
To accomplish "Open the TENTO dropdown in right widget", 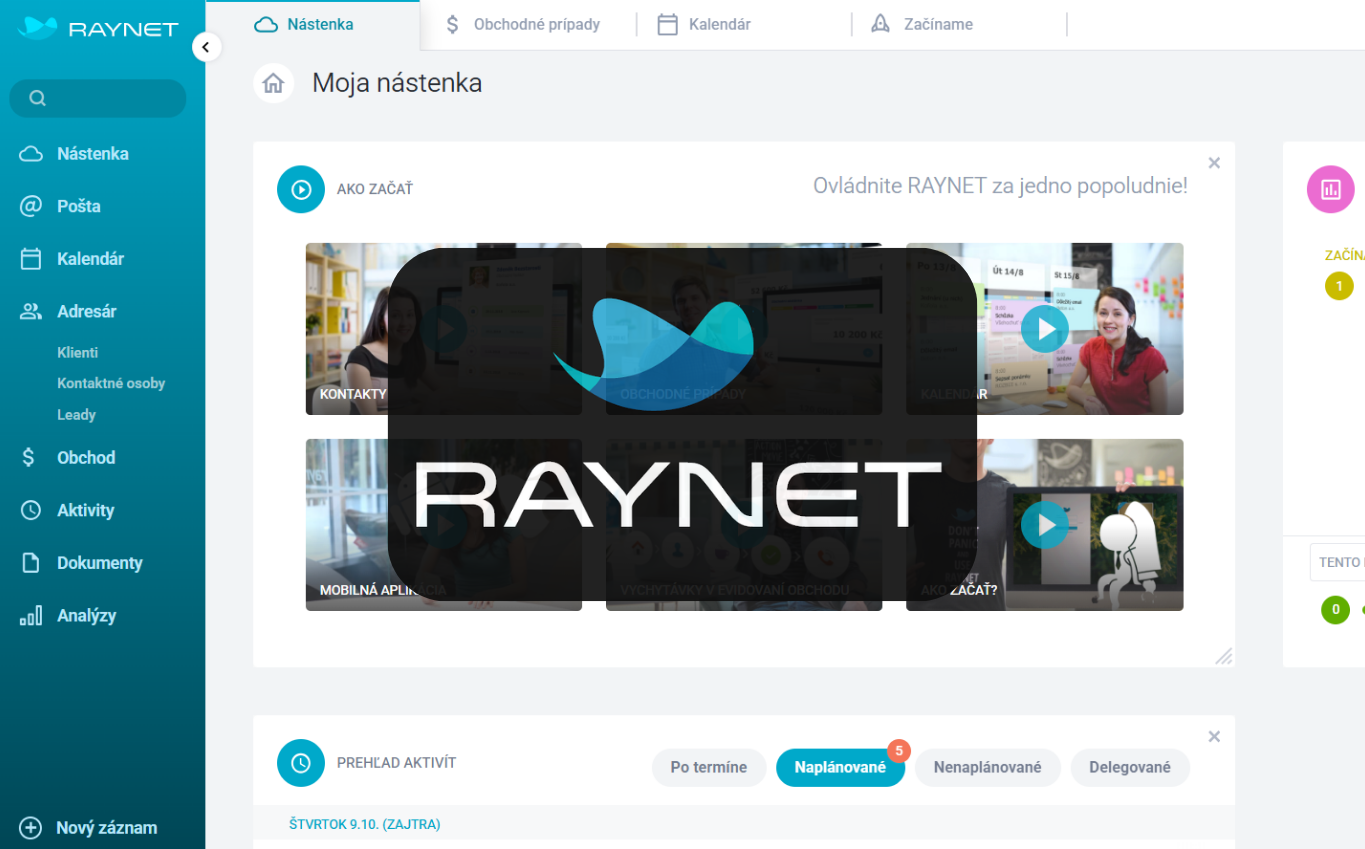I will 1338,562.
